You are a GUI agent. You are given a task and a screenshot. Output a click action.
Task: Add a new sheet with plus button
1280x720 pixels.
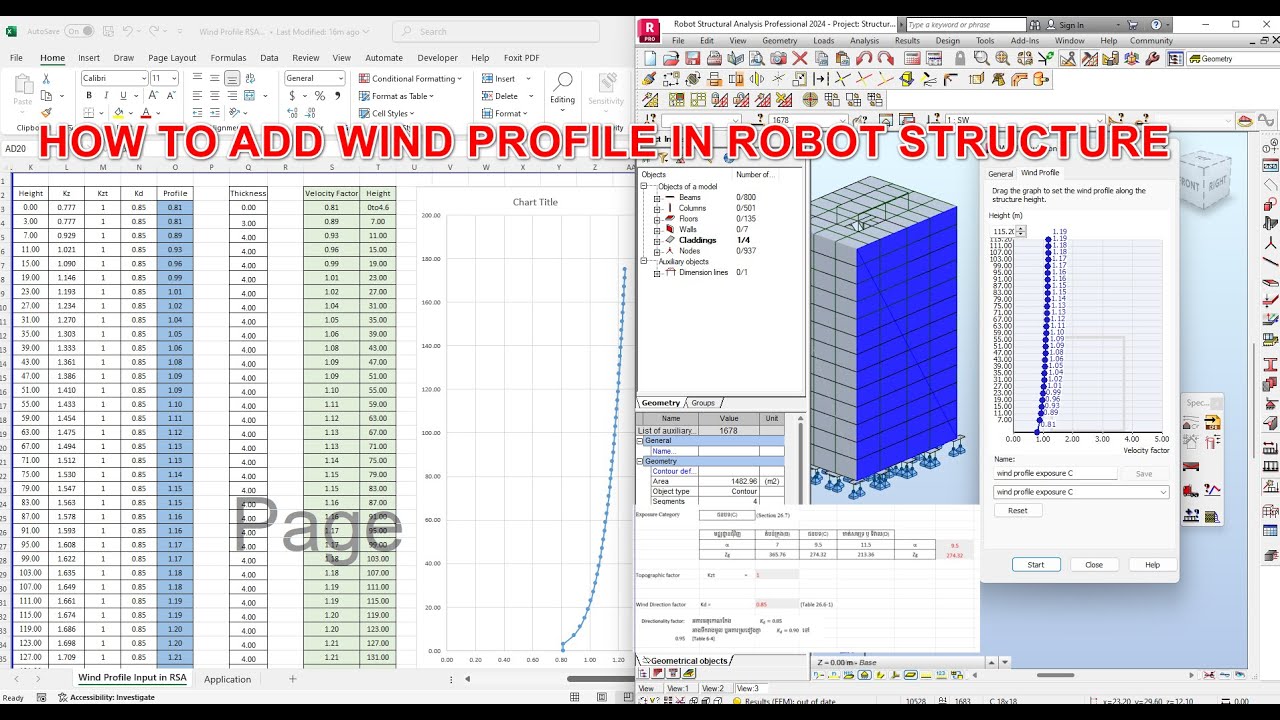[293, 679]
